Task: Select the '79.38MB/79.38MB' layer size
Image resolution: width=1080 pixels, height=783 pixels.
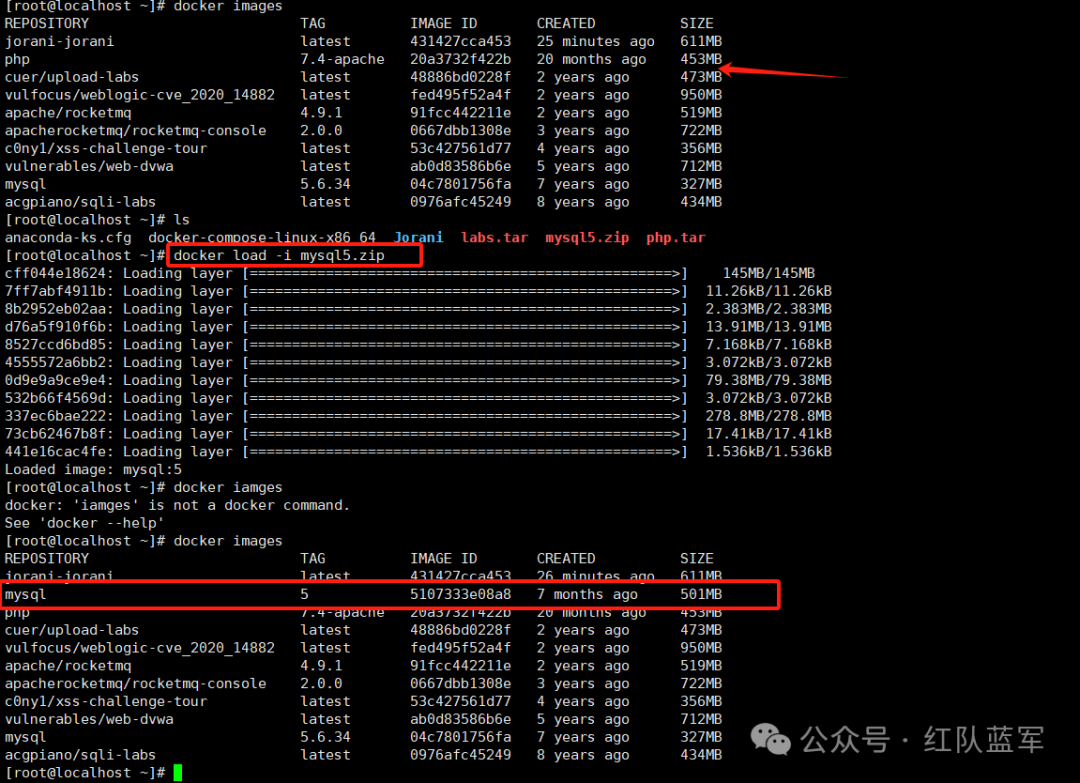Action: pyautogui.click(x=769, y=381)
